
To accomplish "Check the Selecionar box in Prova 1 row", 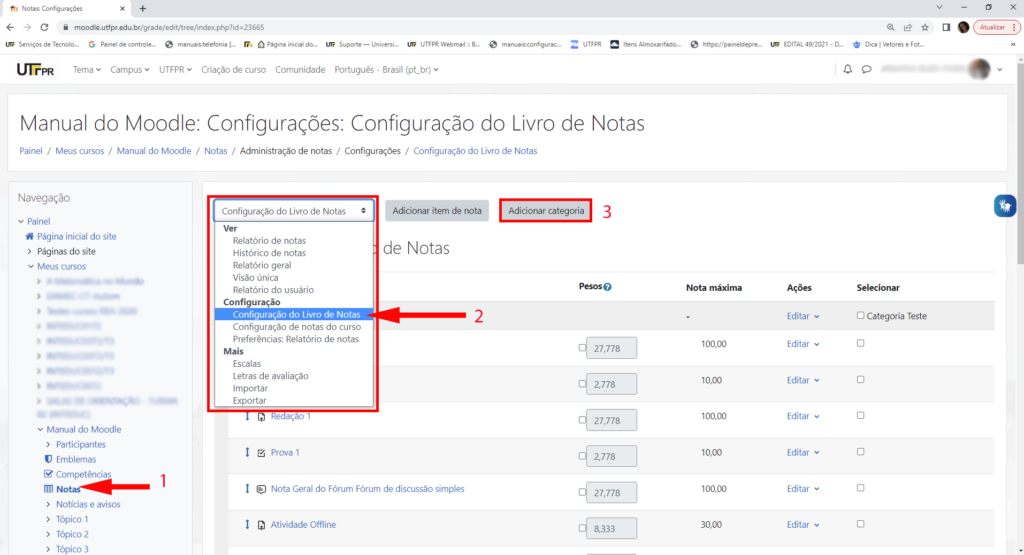I will point(861,451).
